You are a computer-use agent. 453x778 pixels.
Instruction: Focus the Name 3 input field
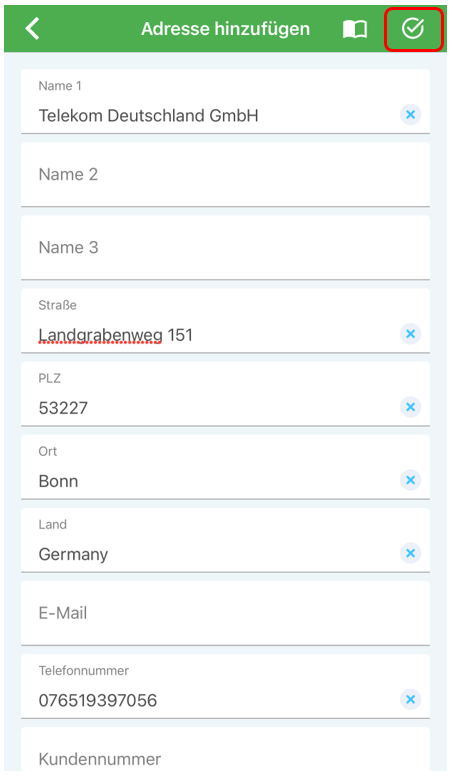click(225, 248)
